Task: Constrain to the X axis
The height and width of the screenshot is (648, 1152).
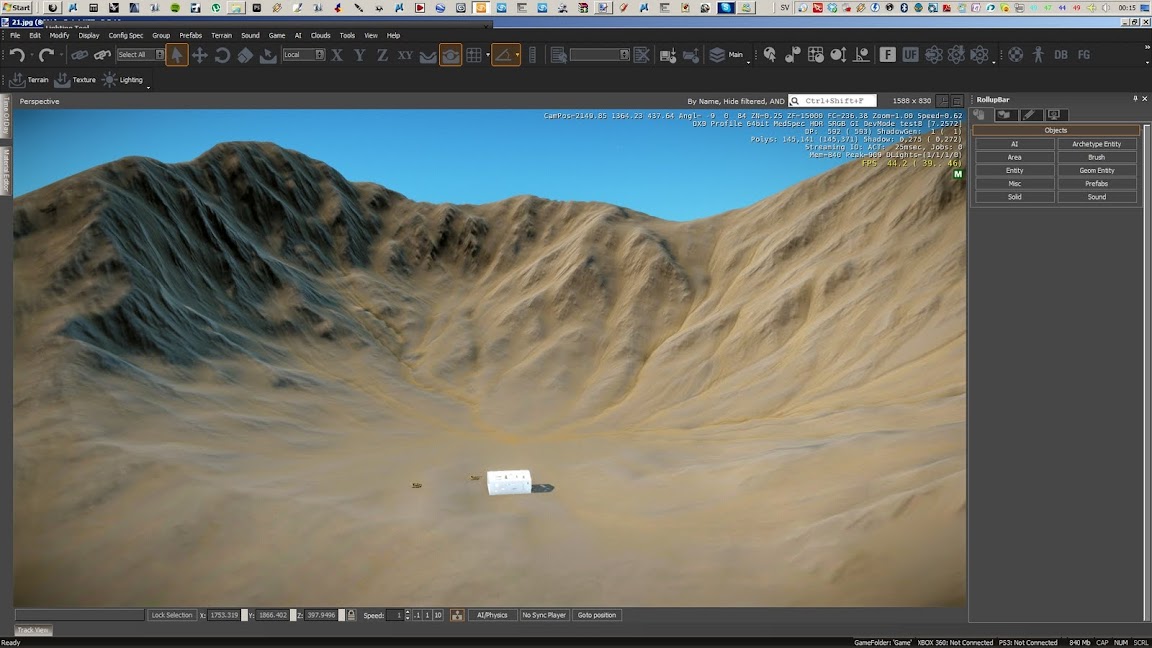Action: coord(336,55)
